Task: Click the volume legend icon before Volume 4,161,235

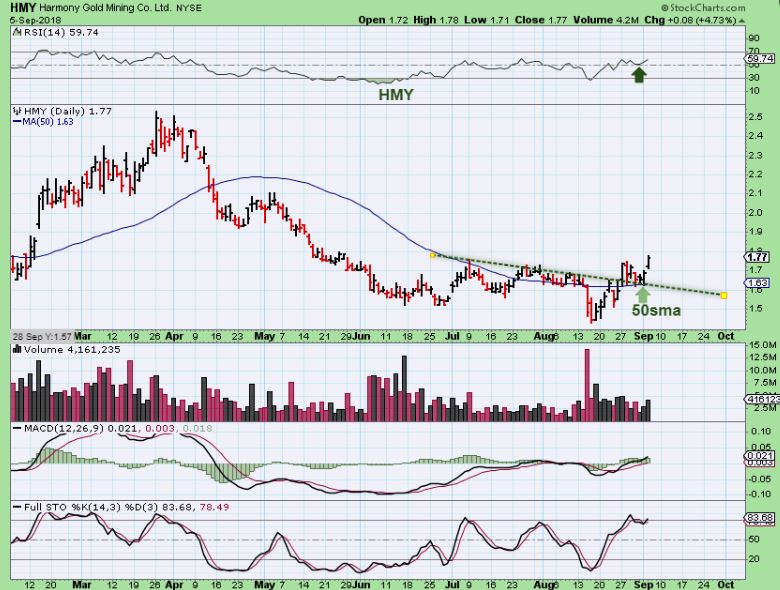Action: [x=17, y=350]
